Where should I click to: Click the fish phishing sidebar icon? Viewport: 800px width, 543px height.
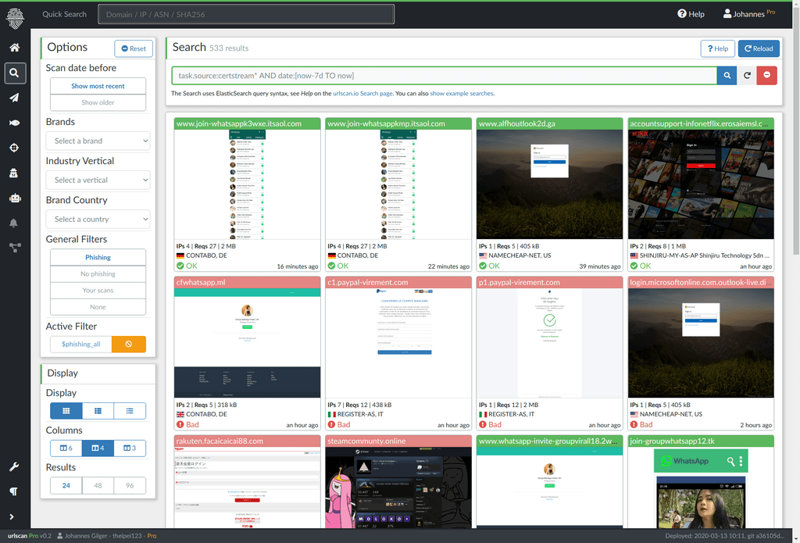[14, 122]
